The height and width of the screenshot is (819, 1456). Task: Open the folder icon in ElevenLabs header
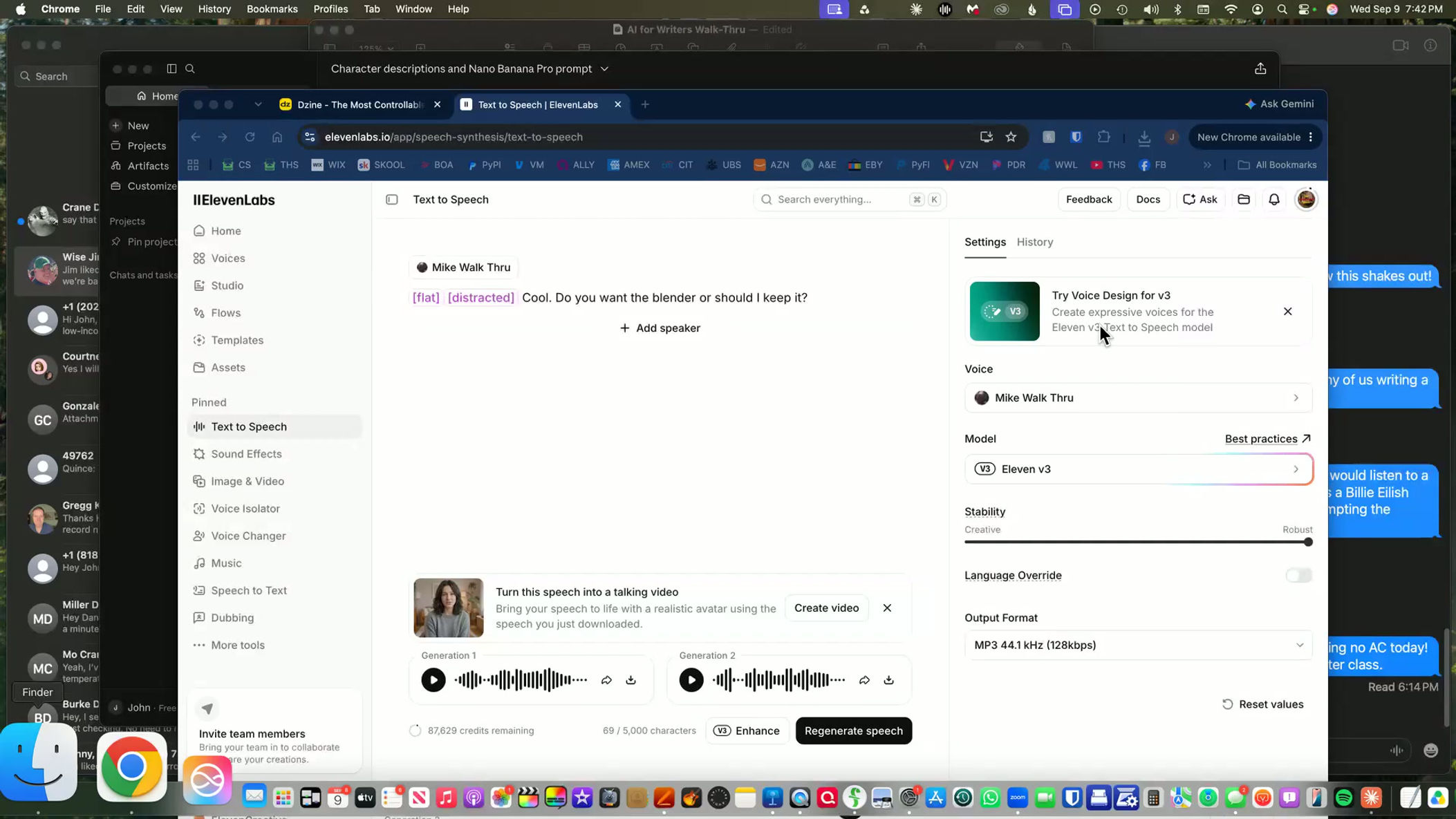click(x=1244, y=200)
